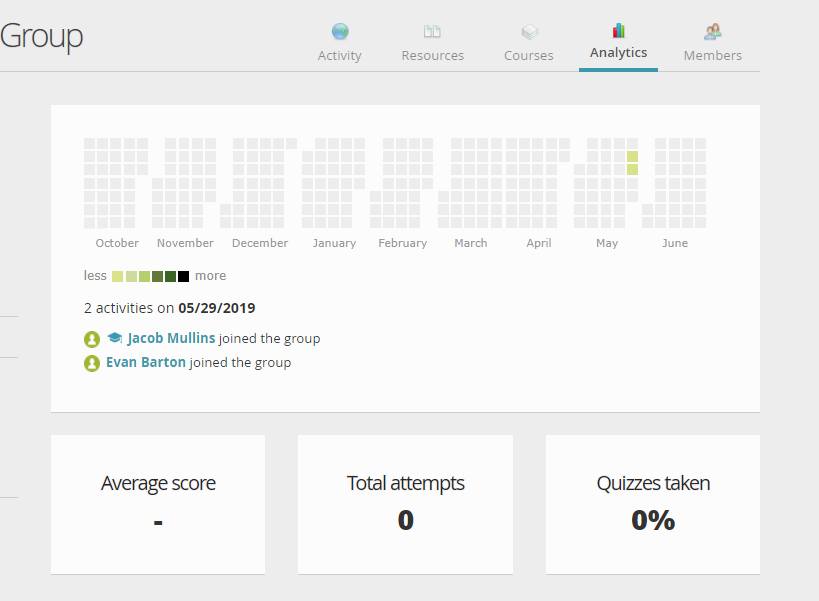Click the Quizzes taken stat card
Screen dimensions: 819x601
[x=653, y=504]
